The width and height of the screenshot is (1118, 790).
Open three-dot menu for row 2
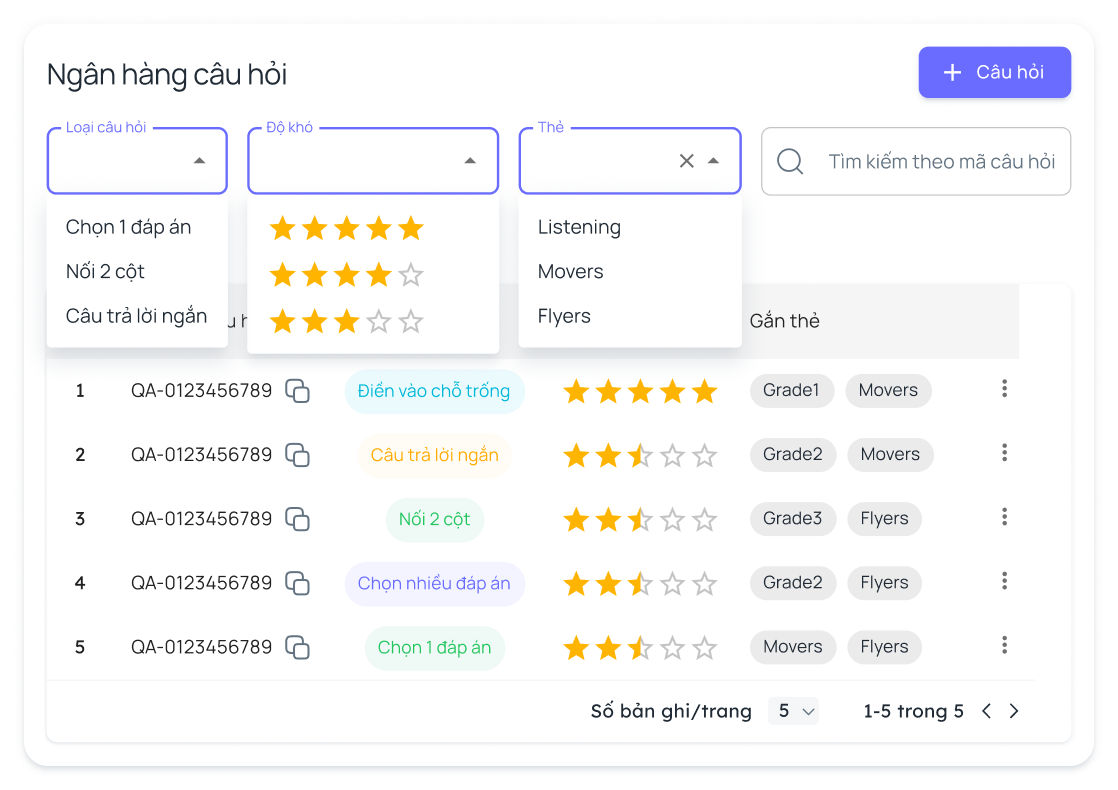click(1004, 453)
